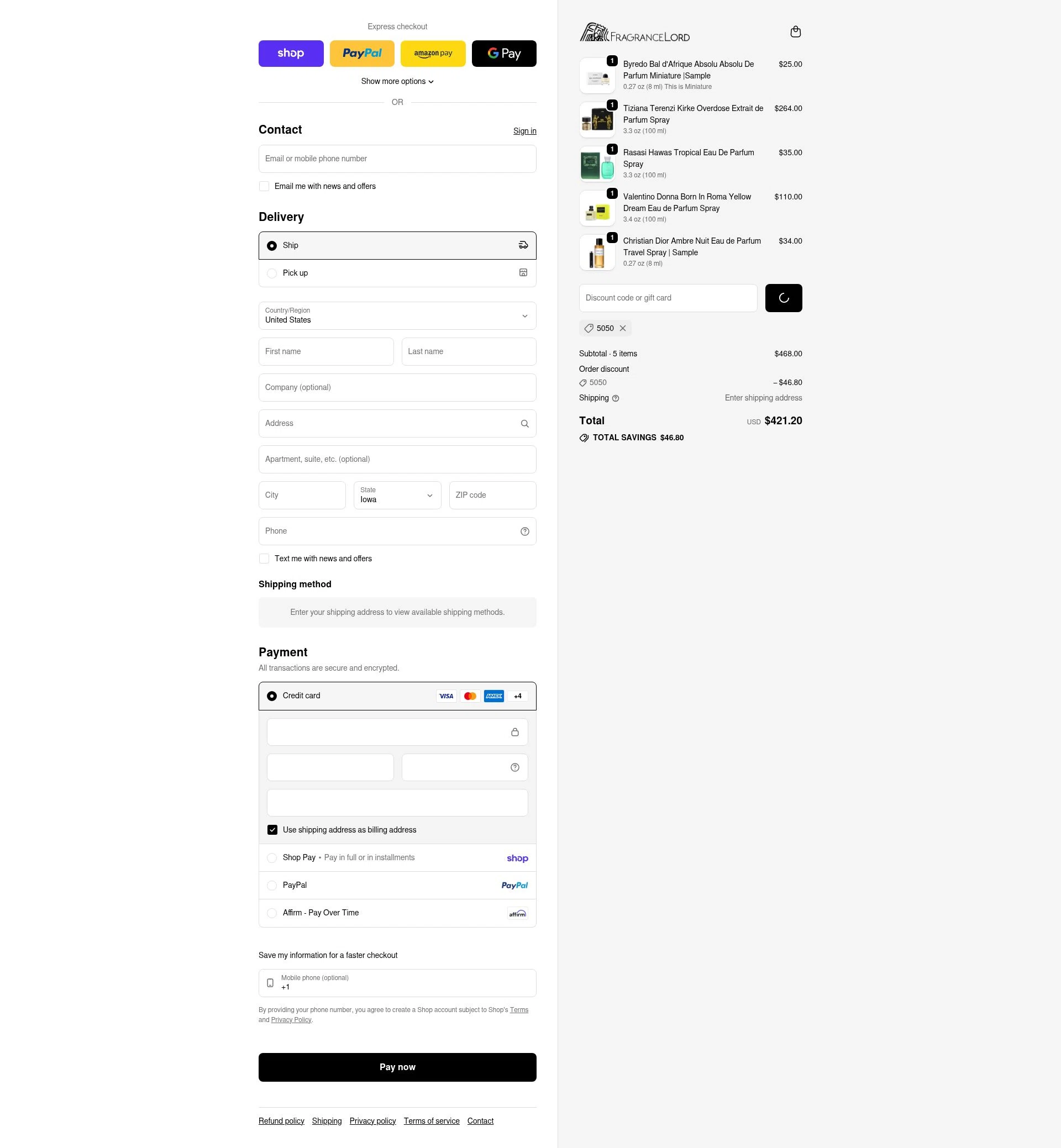Open the State dropdown showing Iowa
The width and height of the screenshot is (1061, 1148).
click(x=397, y=496)
